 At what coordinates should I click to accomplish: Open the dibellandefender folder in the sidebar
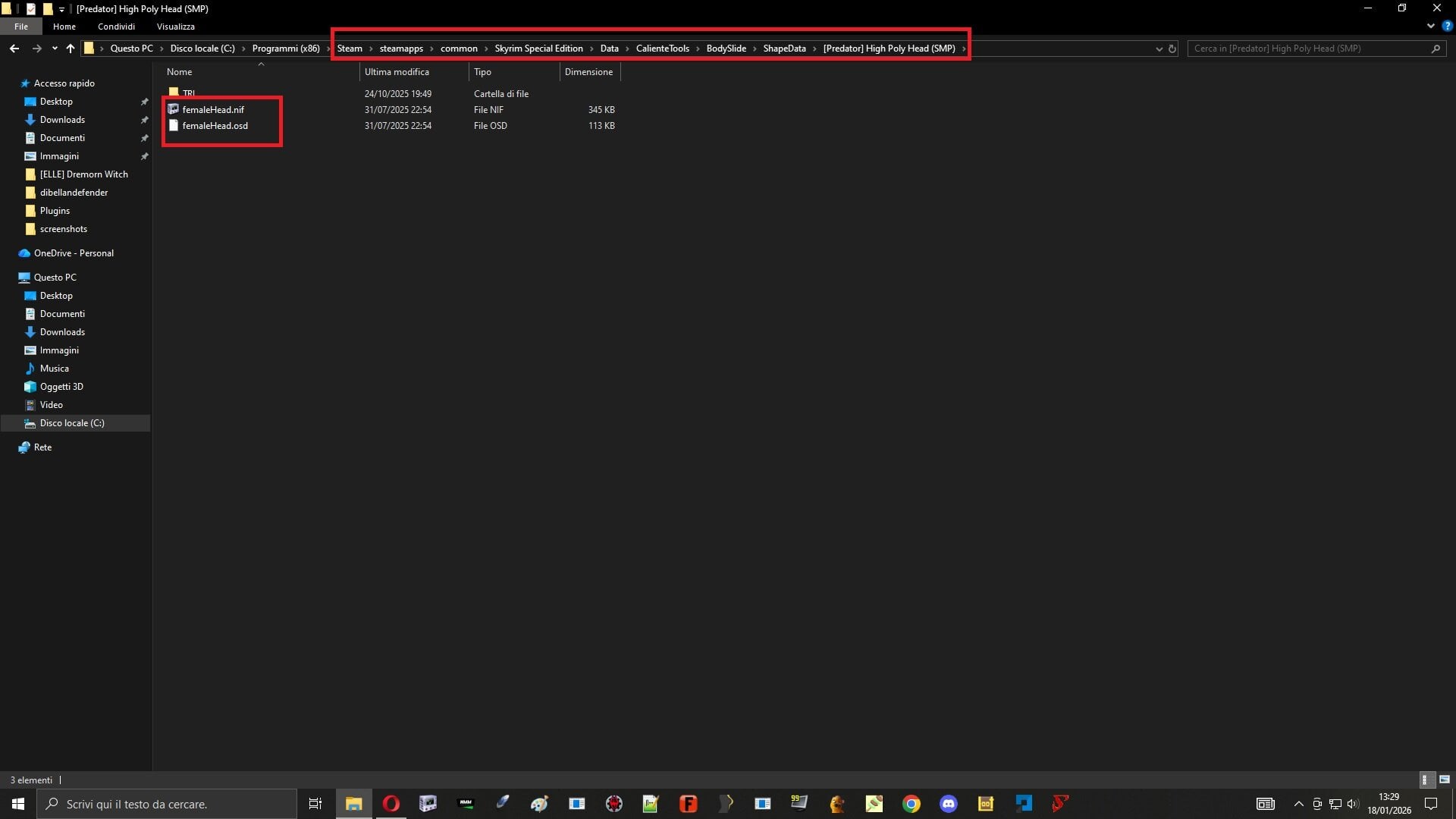[74, 193]
